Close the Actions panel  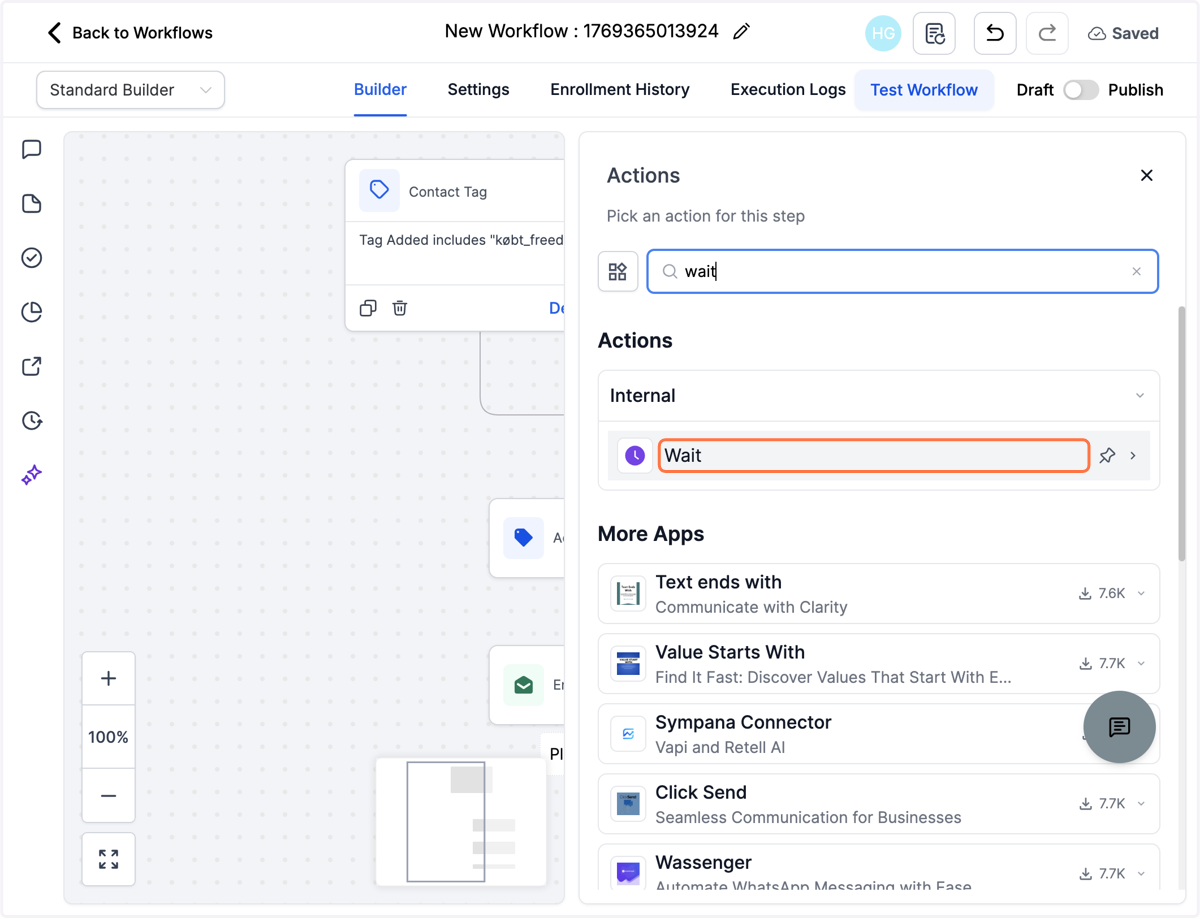click(x=1147, y=175)
